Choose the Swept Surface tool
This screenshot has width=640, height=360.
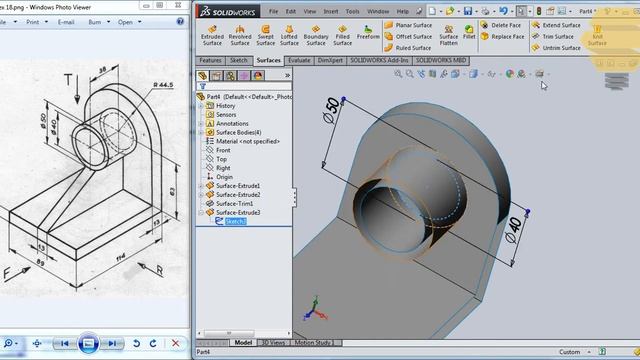coord(265,35)
